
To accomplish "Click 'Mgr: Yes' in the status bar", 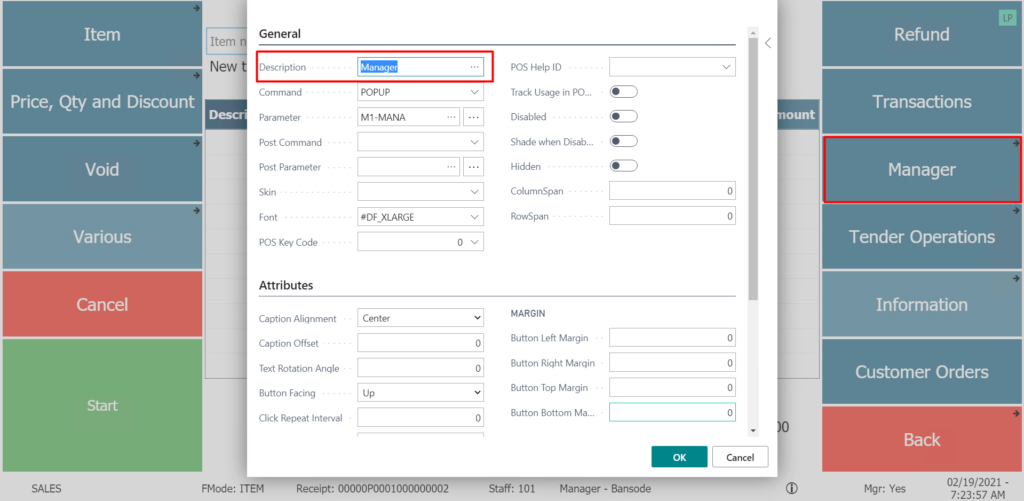I will coord(886,489).
